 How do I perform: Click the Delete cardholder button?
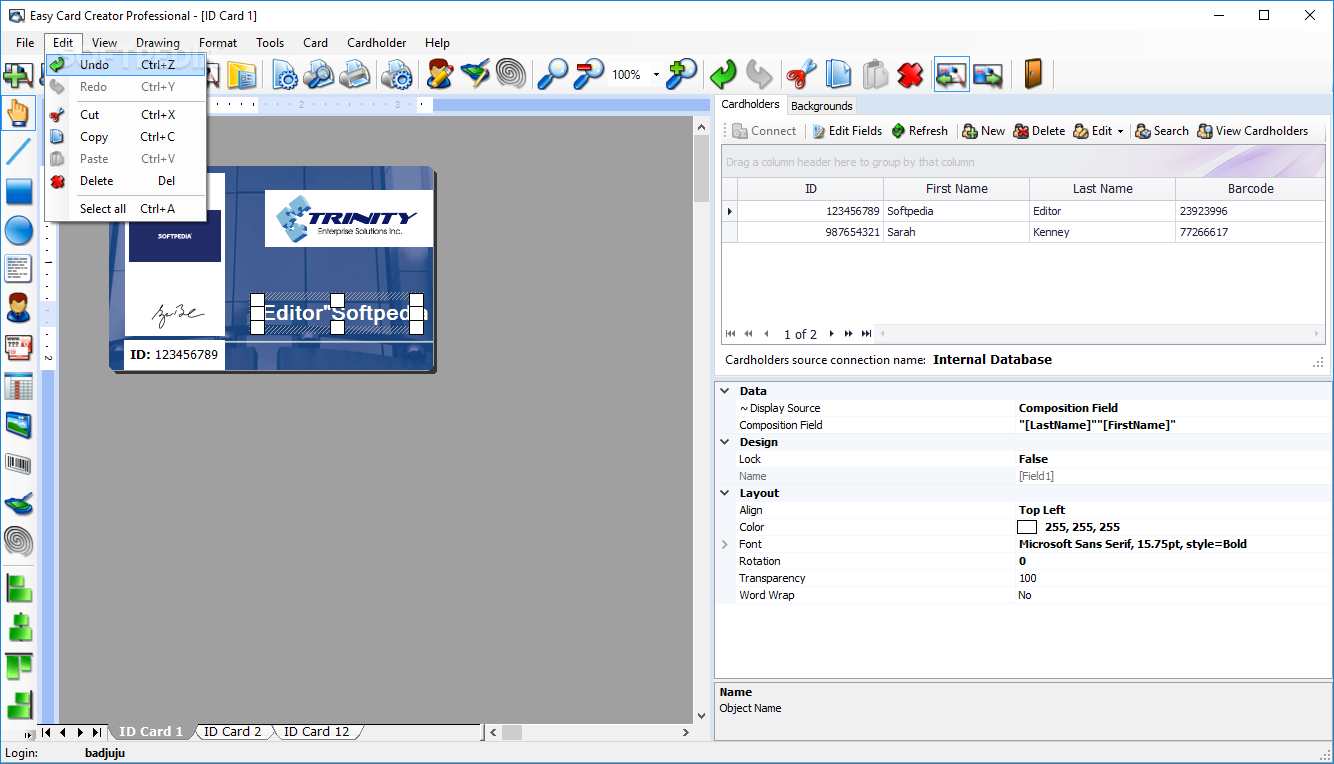click(1039, 131)
